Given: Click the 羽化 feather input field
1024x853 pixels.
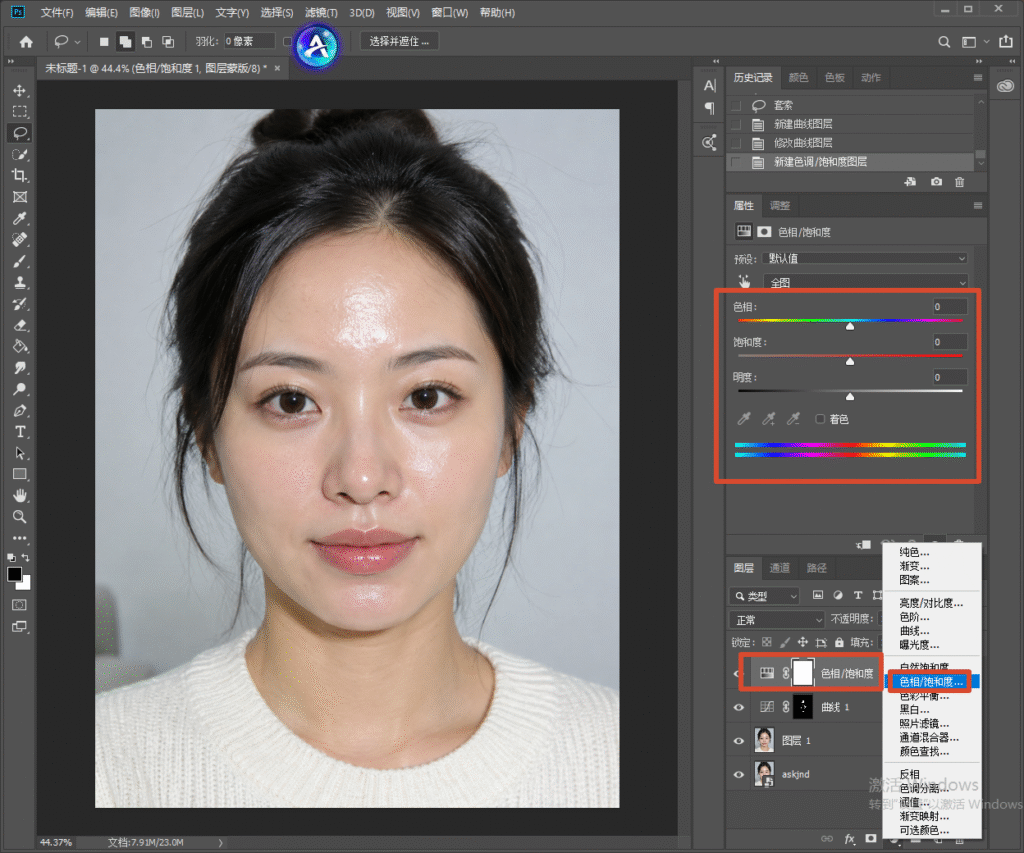Looking at the screenshot, I should pos(249,42).
